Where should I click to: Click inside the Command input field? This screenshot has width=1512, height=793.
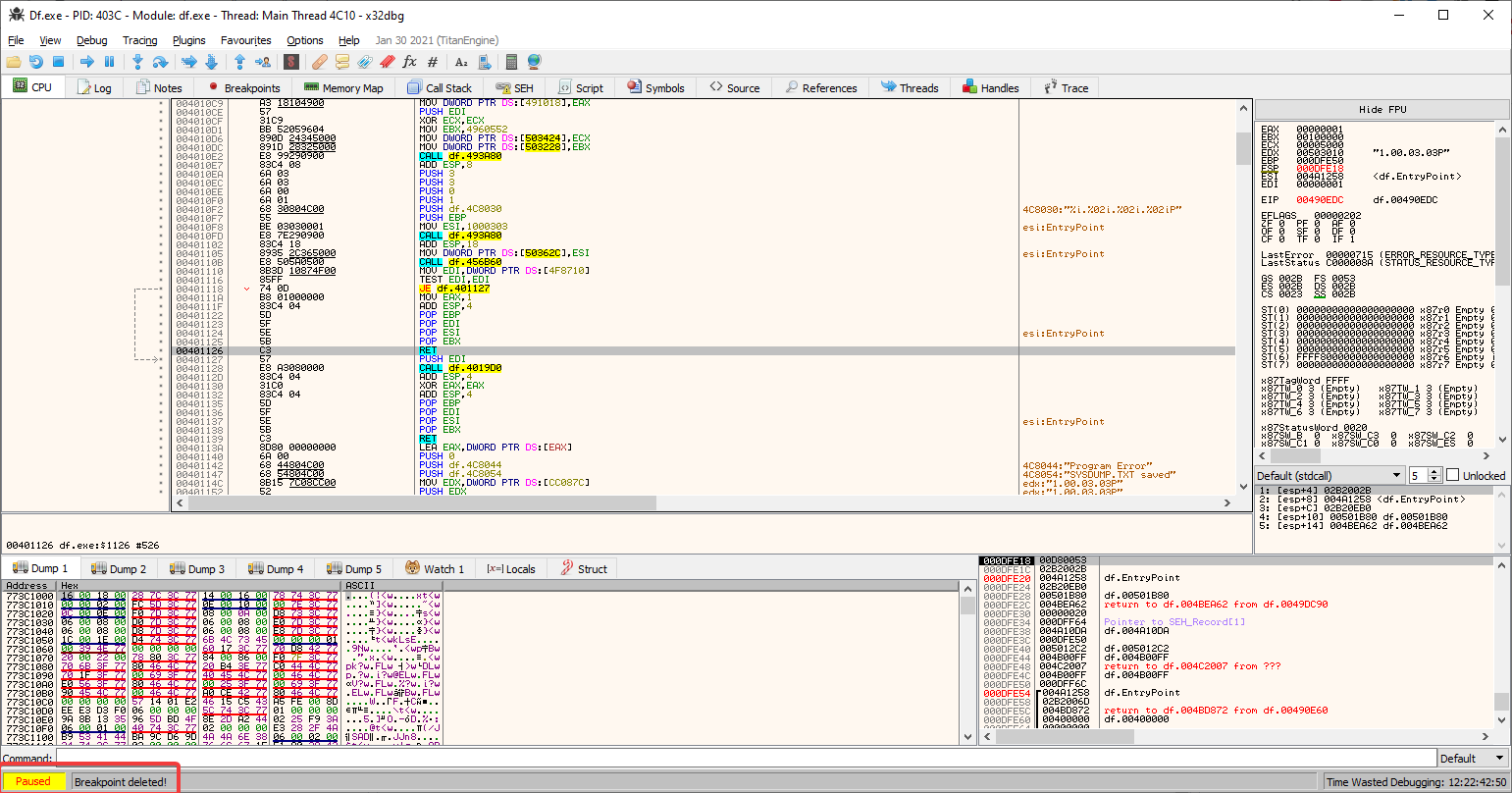pyautogui.click(x=687, y=758)
